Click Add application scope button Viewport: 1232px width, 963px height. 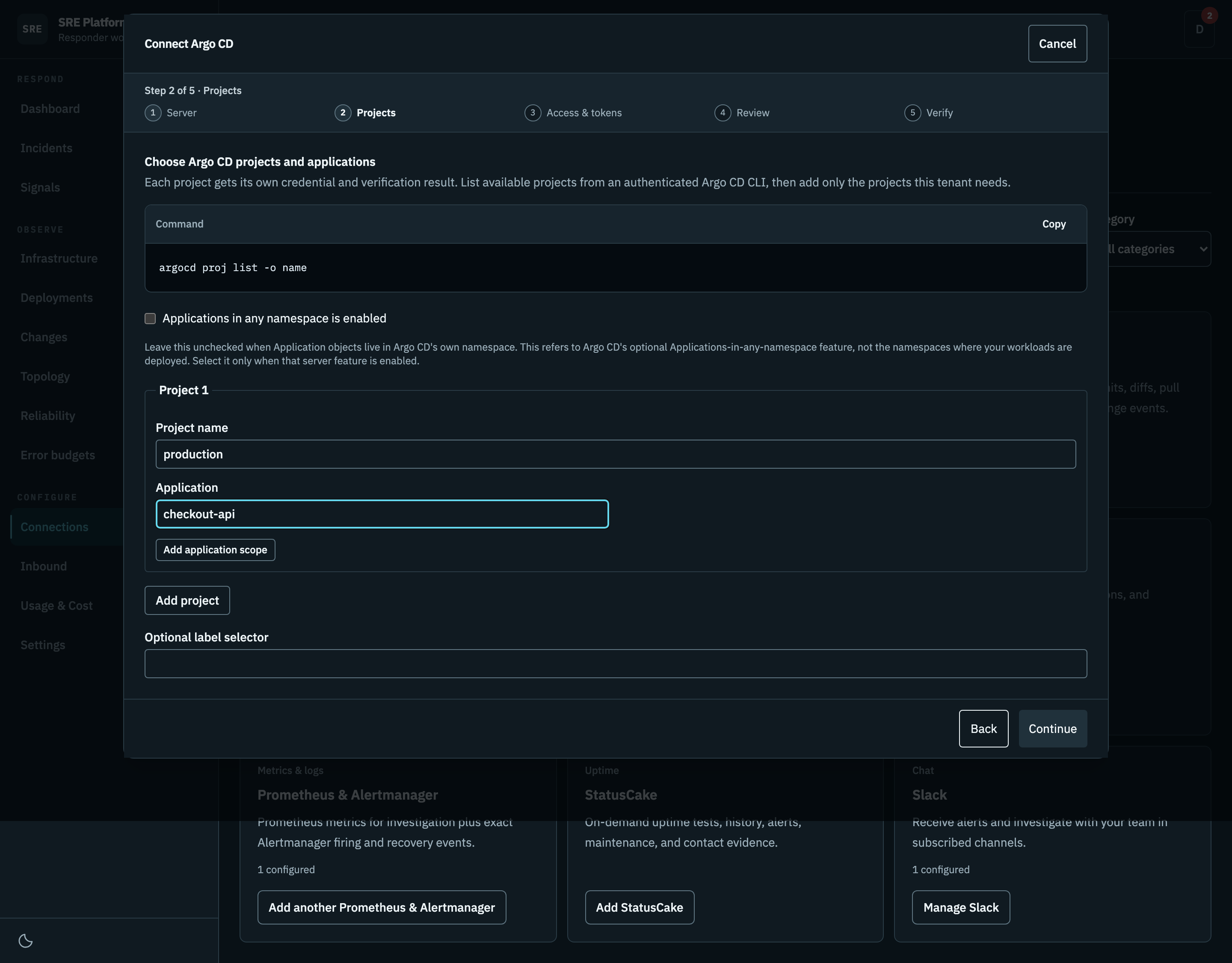(216, 550)
